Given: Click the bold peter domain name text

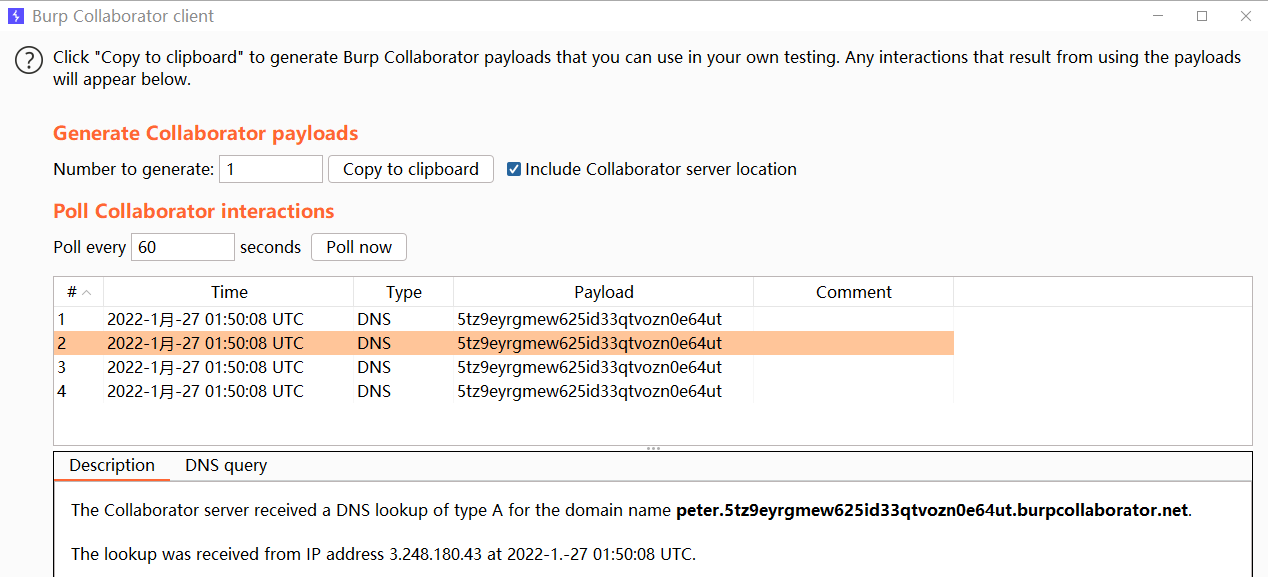Looking at the screenshot, I should (x=932, y=510).
